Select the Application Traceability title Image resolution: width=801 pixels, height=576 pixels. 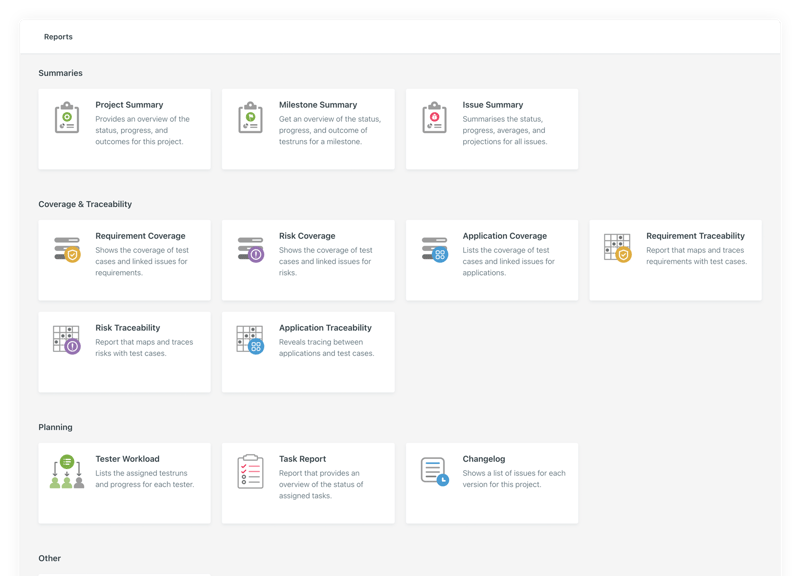point(325,328)
